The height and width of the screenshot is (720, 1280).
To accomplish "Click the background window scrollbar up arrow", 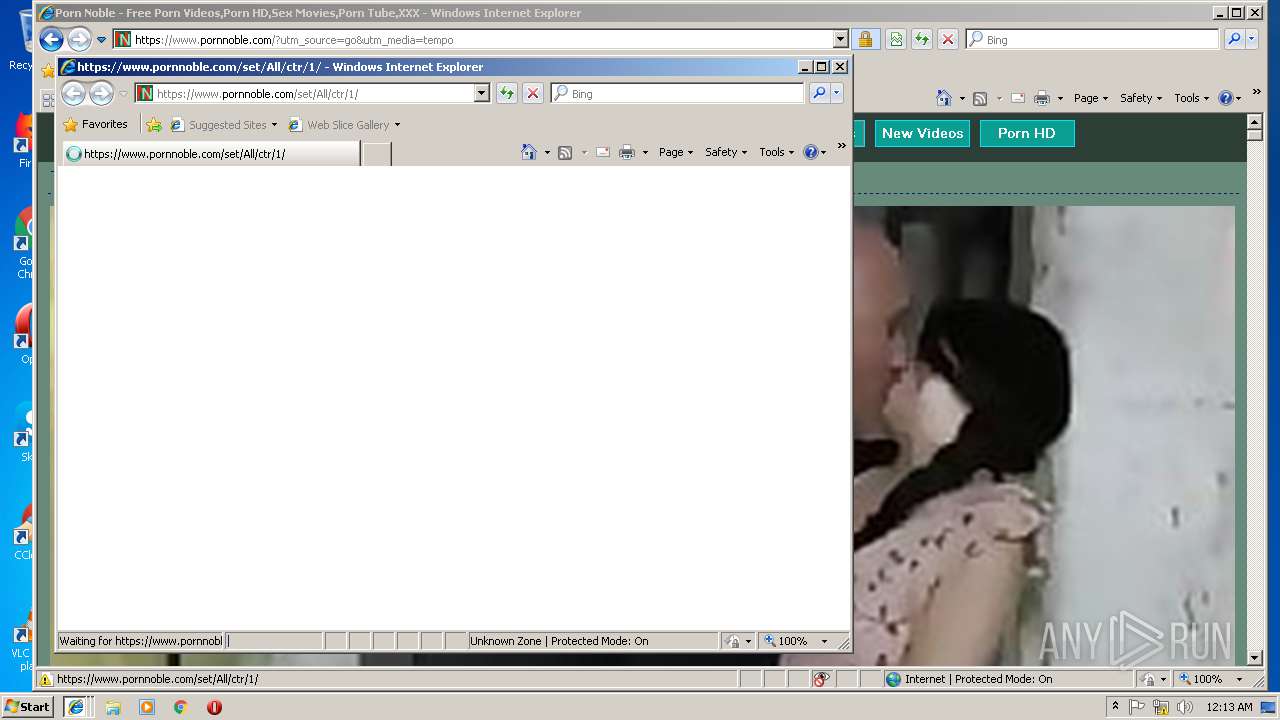I will [x=1255, y=122].
